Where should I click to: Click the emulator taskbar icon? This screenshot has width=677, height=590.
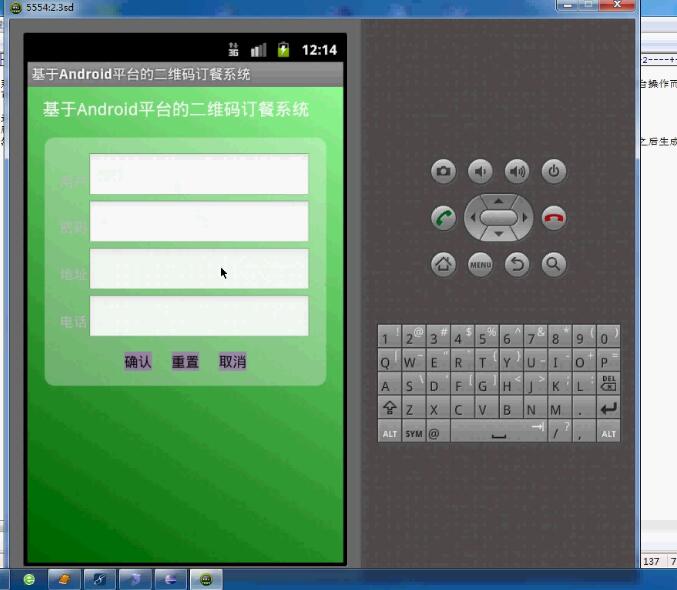pyautogui.click(x=206, y=579)
